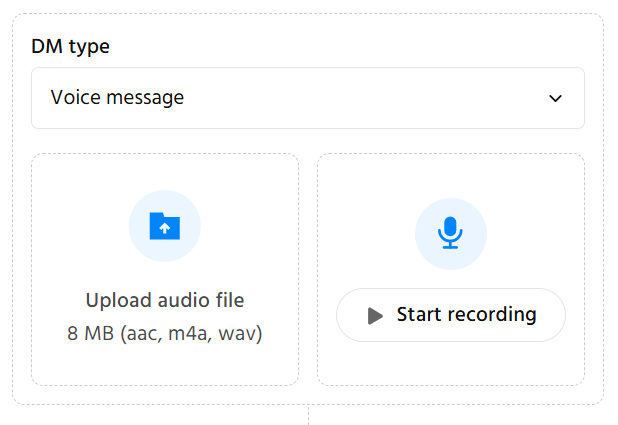Viewport: 618px width, 425px height.
Task: Click the up arrow inside the folder icon
Action: (165, 229)
